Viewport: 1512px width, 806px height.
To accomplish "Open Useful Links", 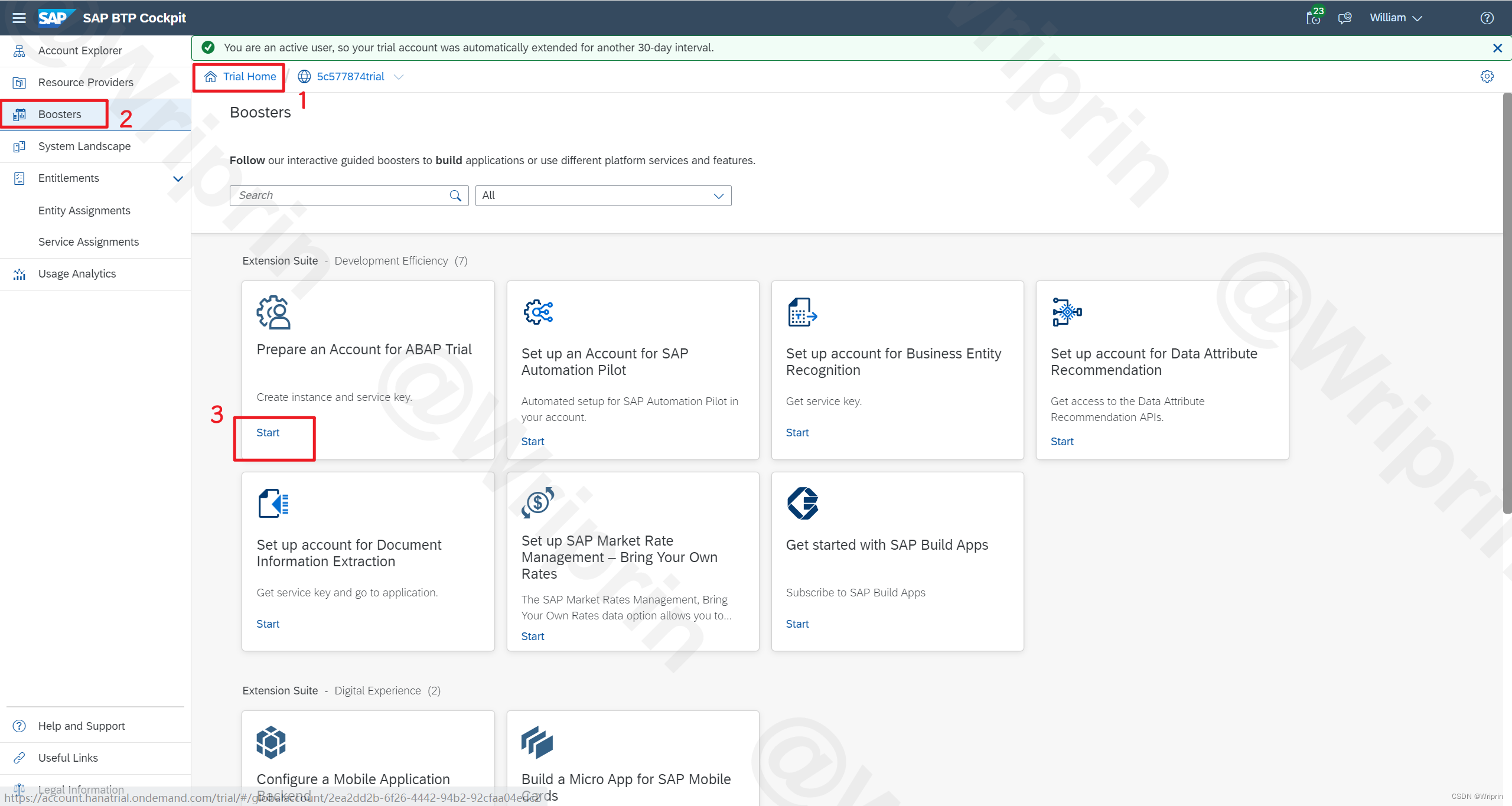I will 96,758.
